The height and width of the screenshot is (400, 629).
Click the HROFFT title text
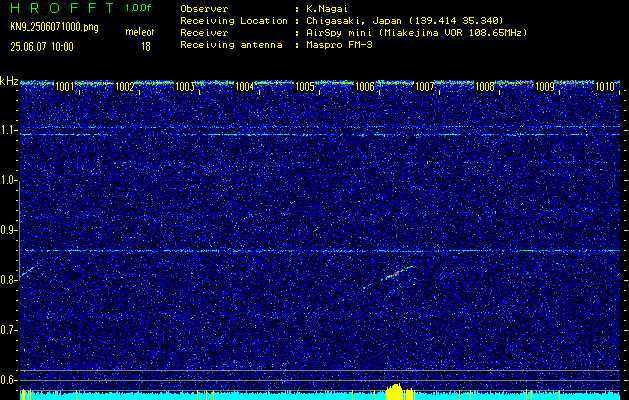tap(62, 8)
